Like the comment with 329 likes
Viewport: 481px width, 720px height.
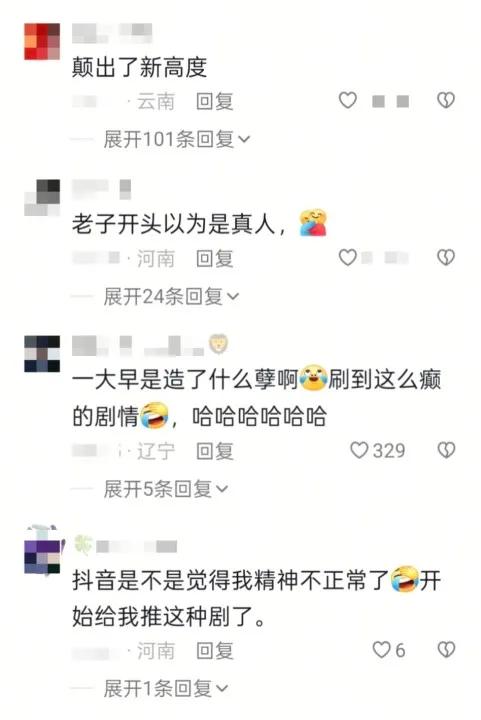point(359,450)
